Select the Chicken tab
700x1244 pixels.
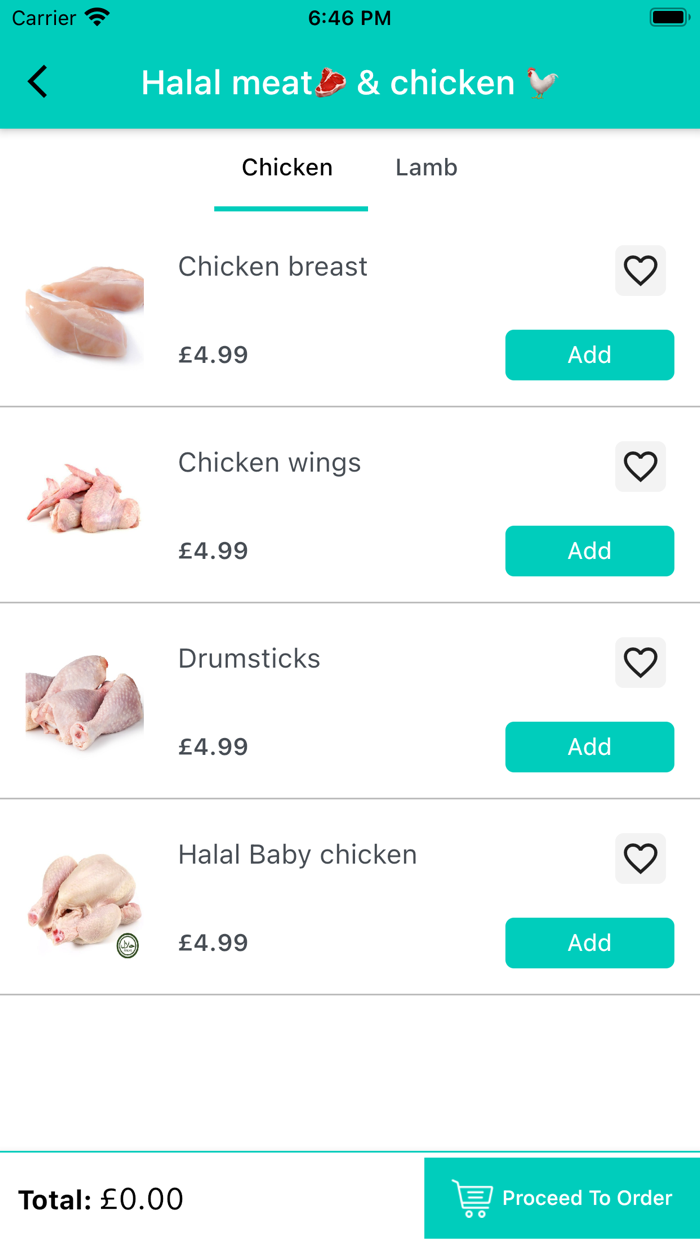point(287,168)
